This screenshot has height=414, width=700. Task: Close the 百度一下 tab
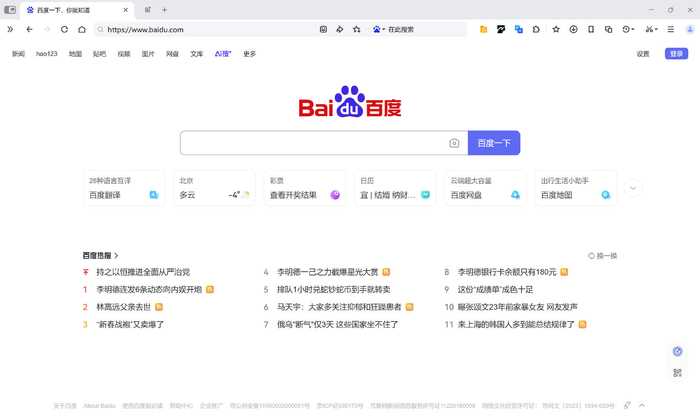[x=126, y=10]
